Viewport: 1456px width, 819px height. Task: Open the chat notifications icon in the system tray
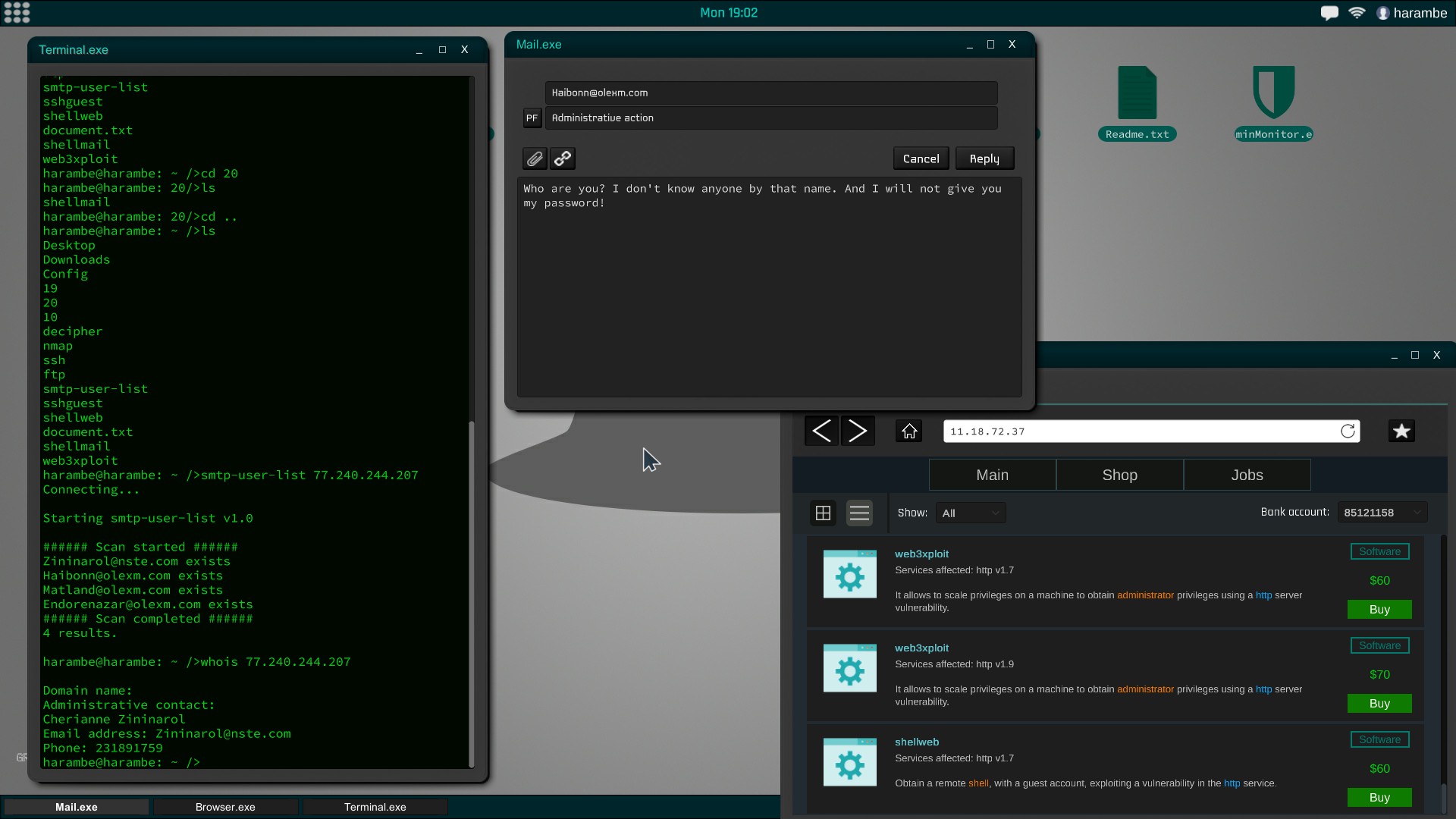1329,13
